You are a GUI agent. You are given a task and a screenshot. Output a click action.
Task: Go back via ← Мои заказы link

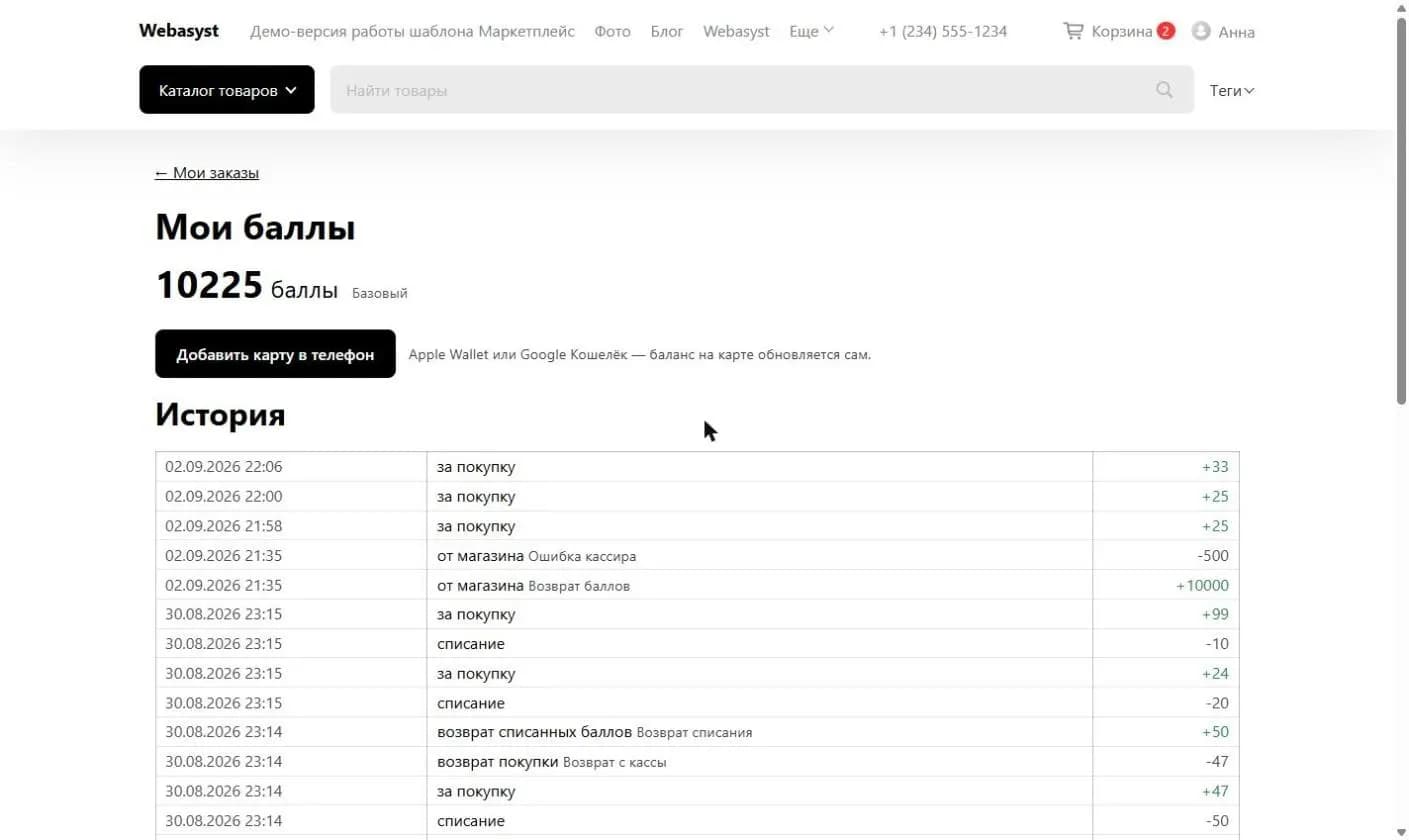(207, 173)
